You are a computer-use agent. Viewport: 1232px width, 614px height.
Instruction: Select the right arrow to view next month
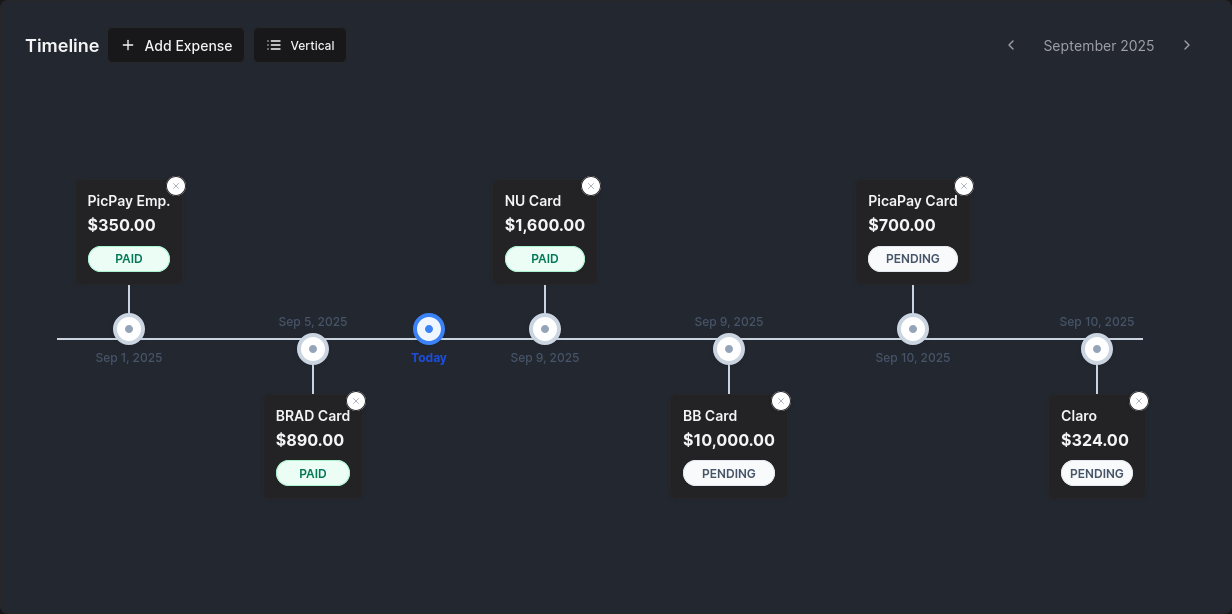click(1187, 45)
